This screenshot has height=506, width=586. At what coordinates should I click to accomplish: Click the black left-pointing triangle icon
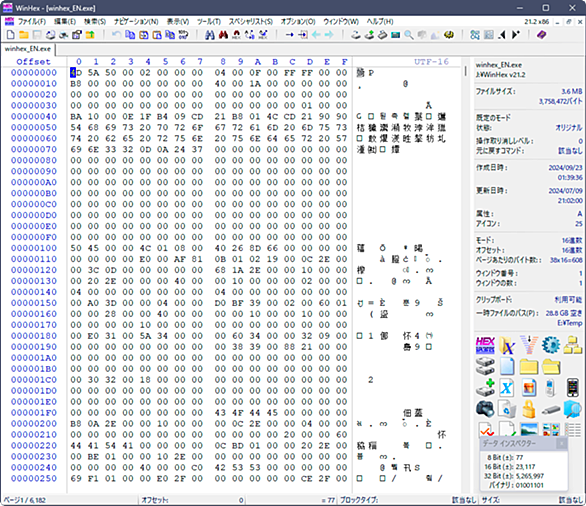click(x=502, y=35)
